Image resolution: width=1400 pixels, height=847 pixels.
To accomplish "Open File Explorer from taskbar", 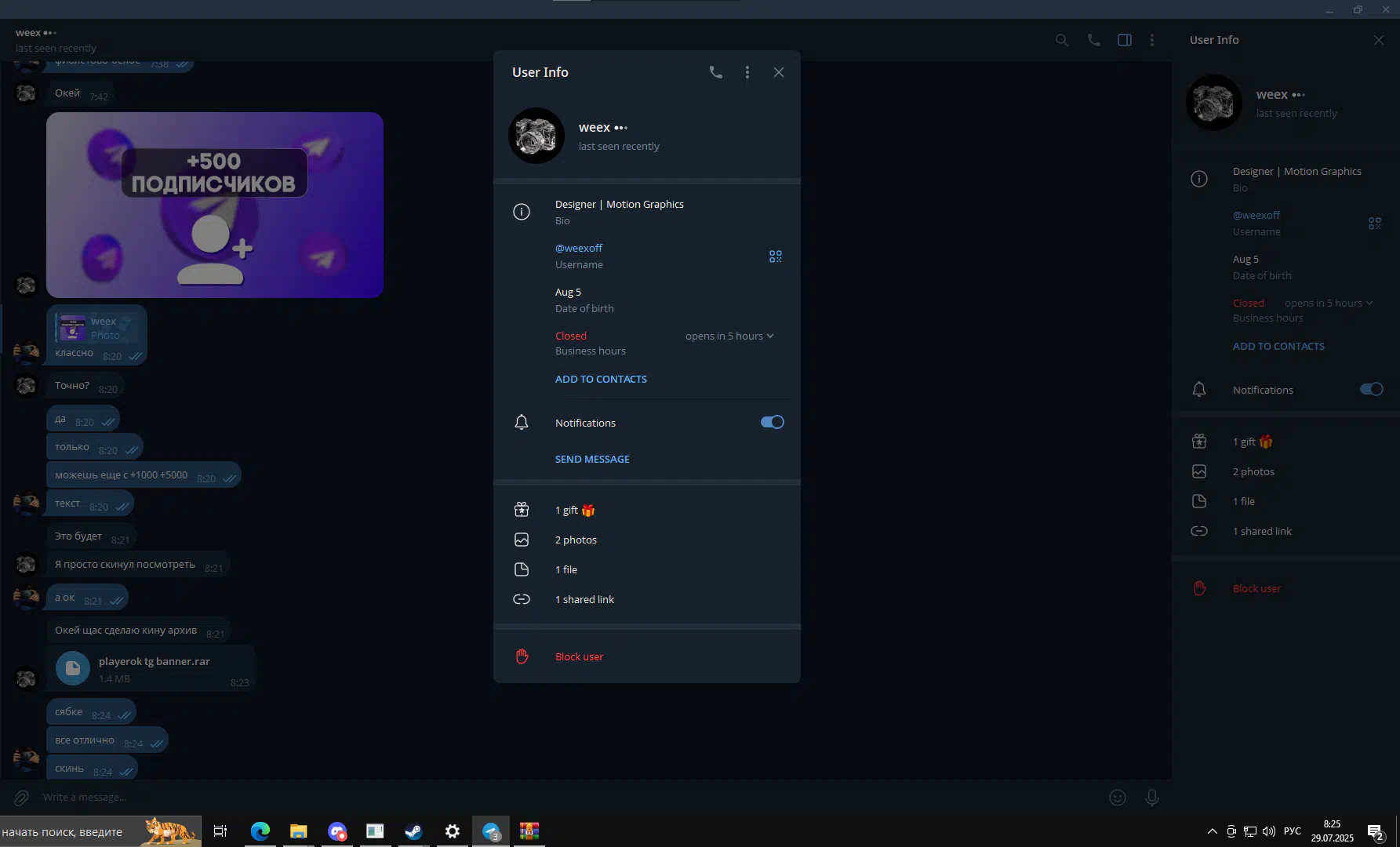I will (298, 831).
